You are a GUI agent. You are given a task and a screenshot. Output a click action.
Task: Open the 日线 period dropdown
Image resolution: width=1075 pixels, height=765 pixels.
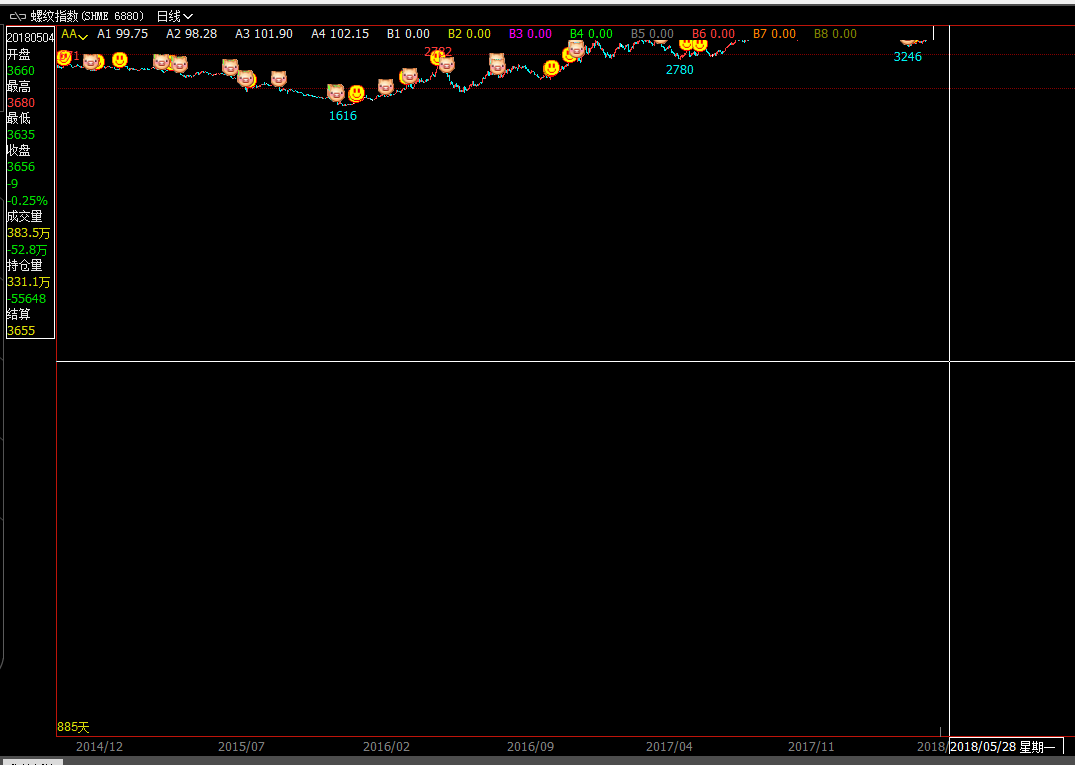[x=175, y=16]
